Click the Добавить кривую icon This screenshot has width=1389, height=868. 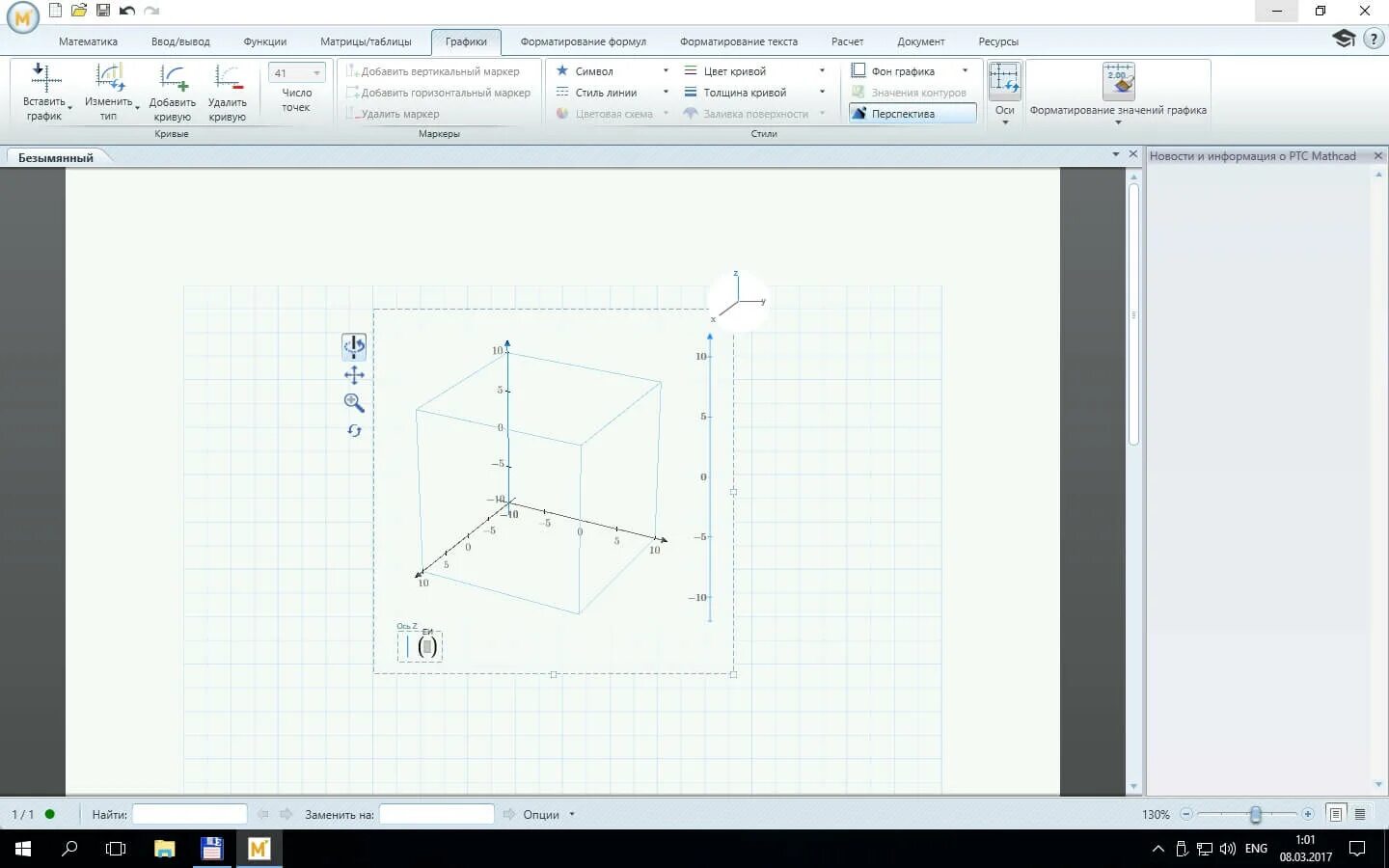point(173,78)
